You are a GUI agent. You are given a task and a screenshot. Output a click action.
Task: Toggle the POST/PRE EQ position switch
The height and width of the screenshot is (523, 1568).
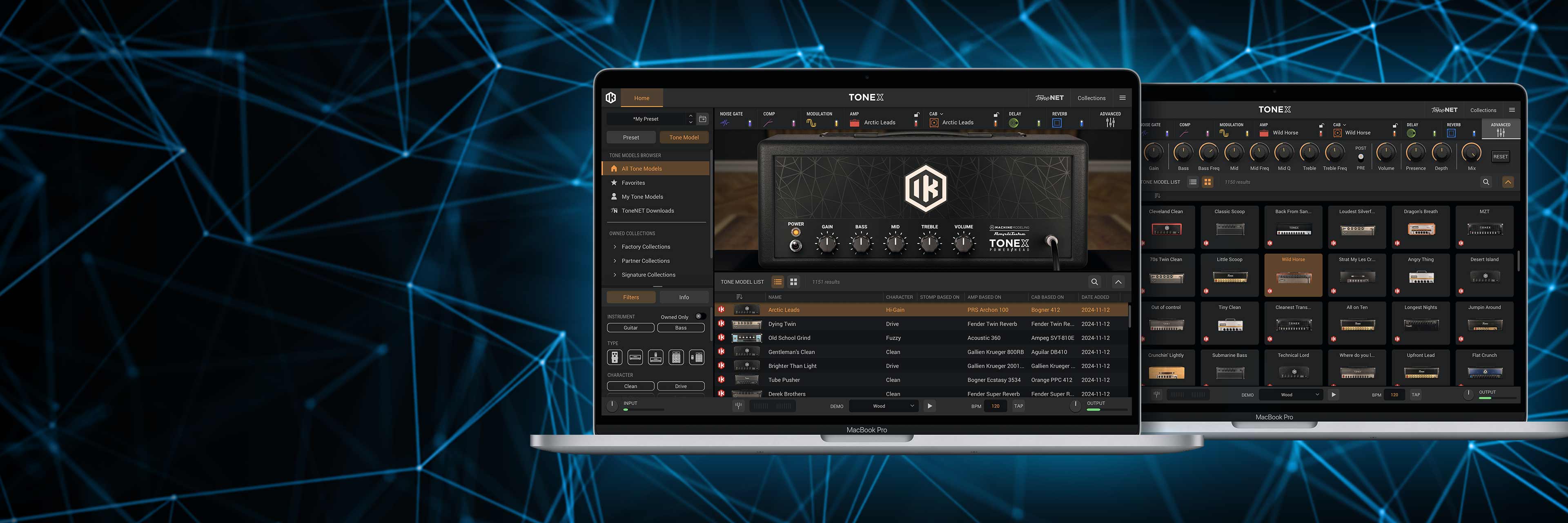(x=1361, y=157)
